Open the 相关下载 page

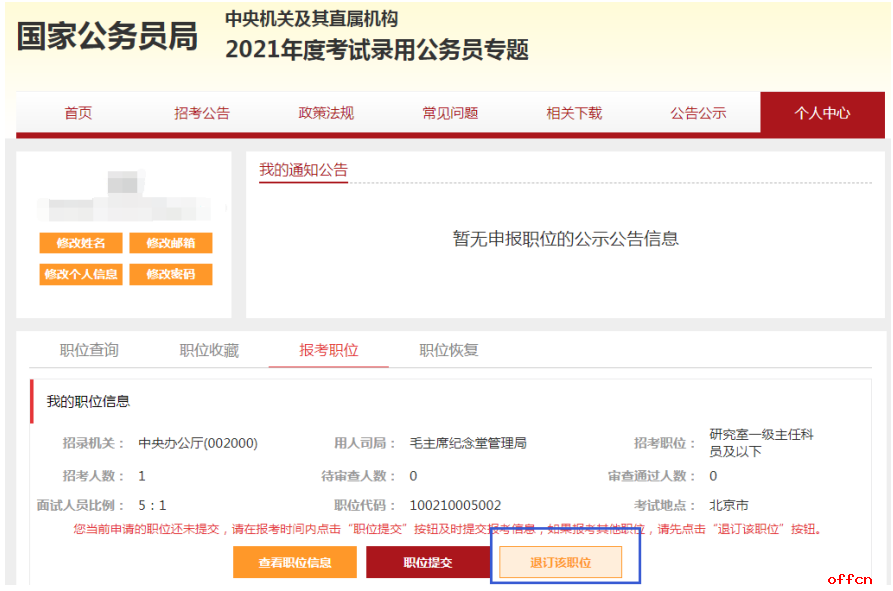pos(574,113)
